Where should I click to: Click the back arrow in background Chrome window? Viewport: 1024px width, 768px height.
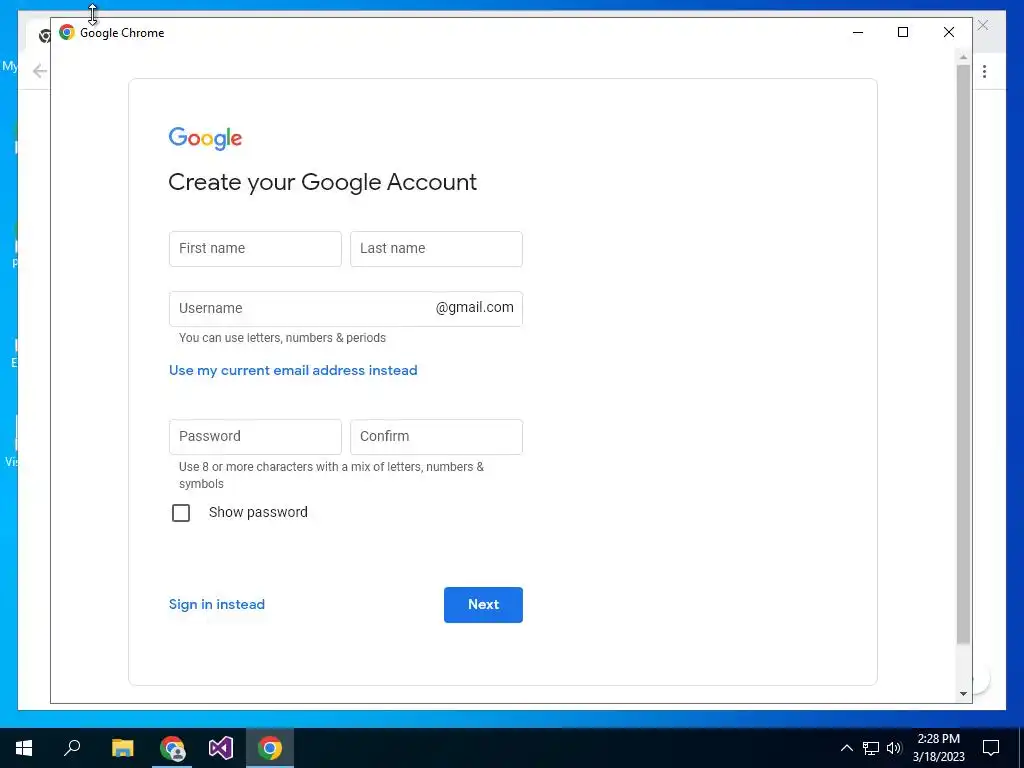click(40, 71)
